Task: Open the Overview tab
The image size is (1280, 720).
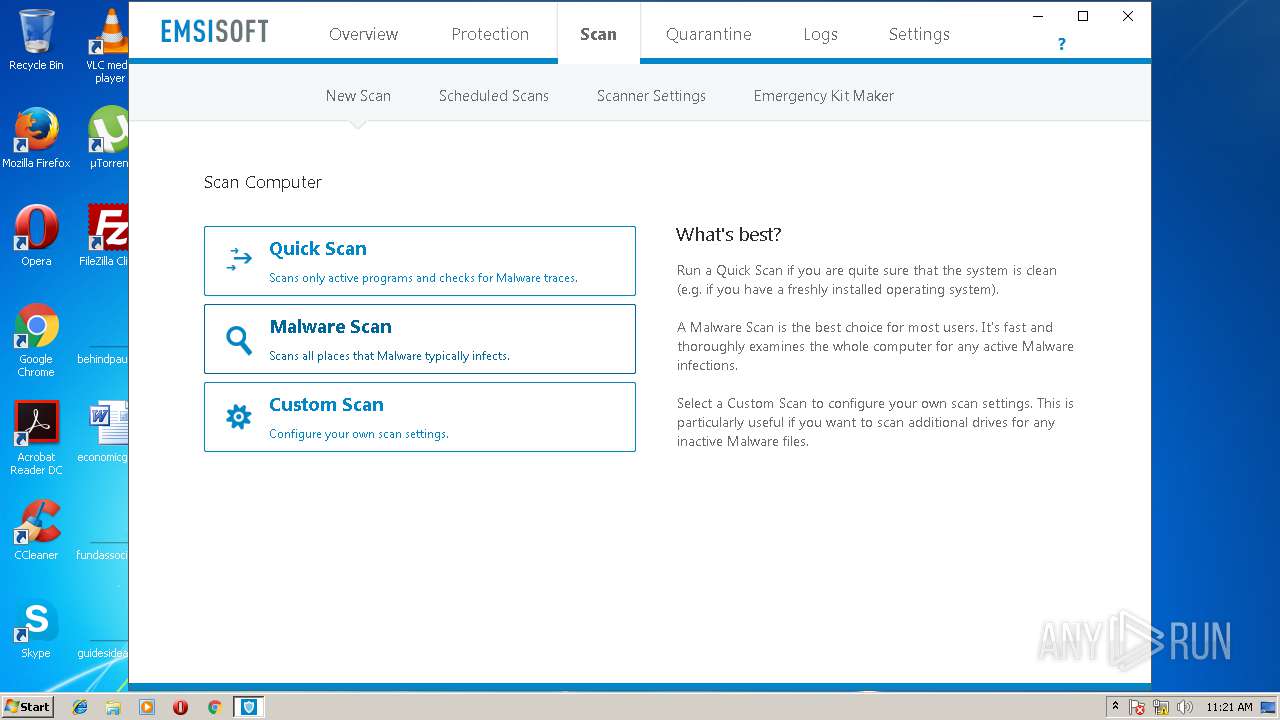Action: coord(364,34)
